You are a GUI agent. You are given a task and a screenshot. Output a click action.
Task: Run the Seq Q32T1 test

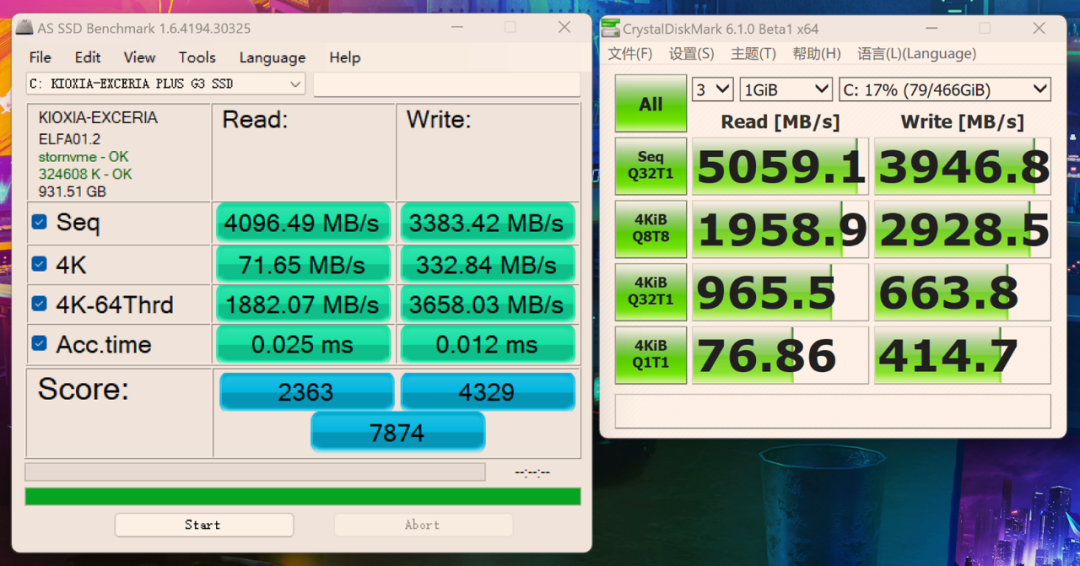pos(650,166)
